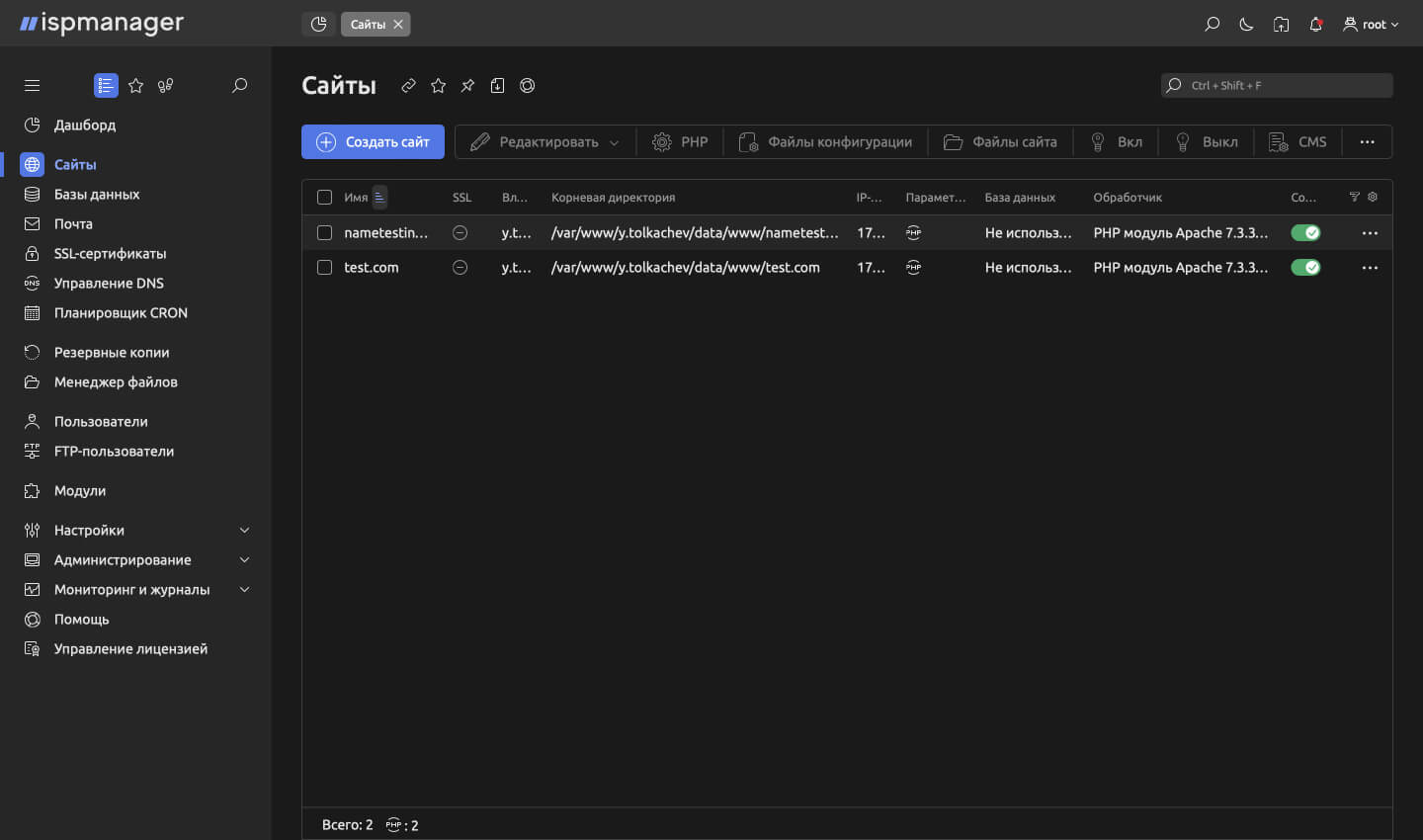Close the Сайты tab at top

coord(398,24)
